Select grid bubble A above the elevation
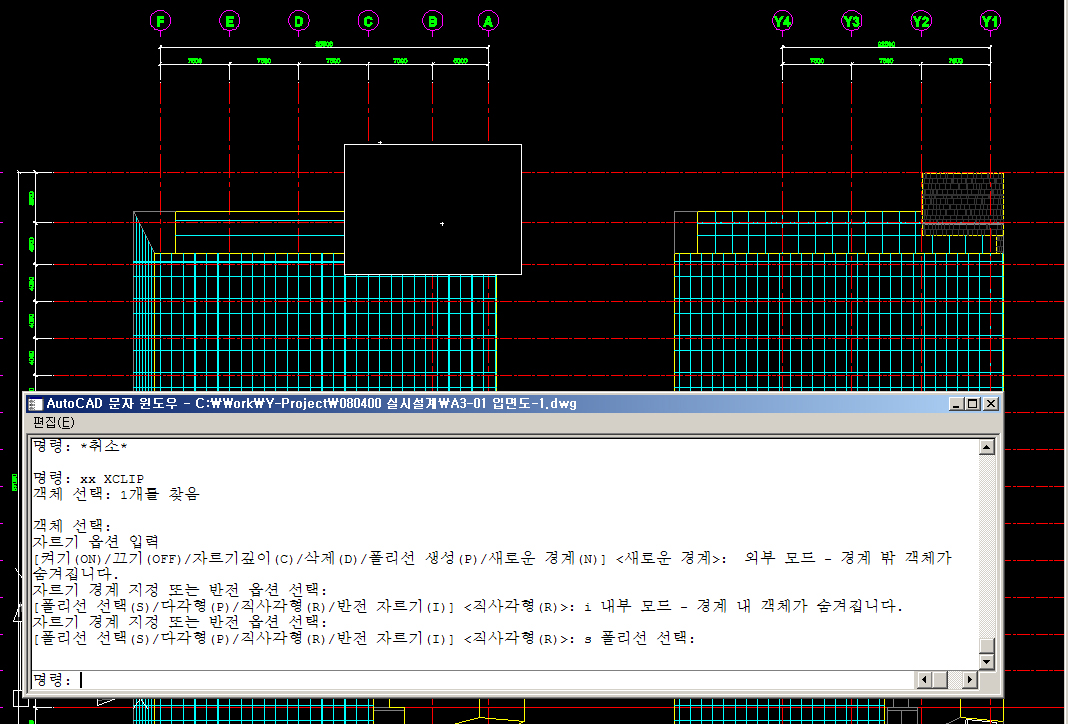This screenshot has width=1068, height=724. (x=488, y=21)
